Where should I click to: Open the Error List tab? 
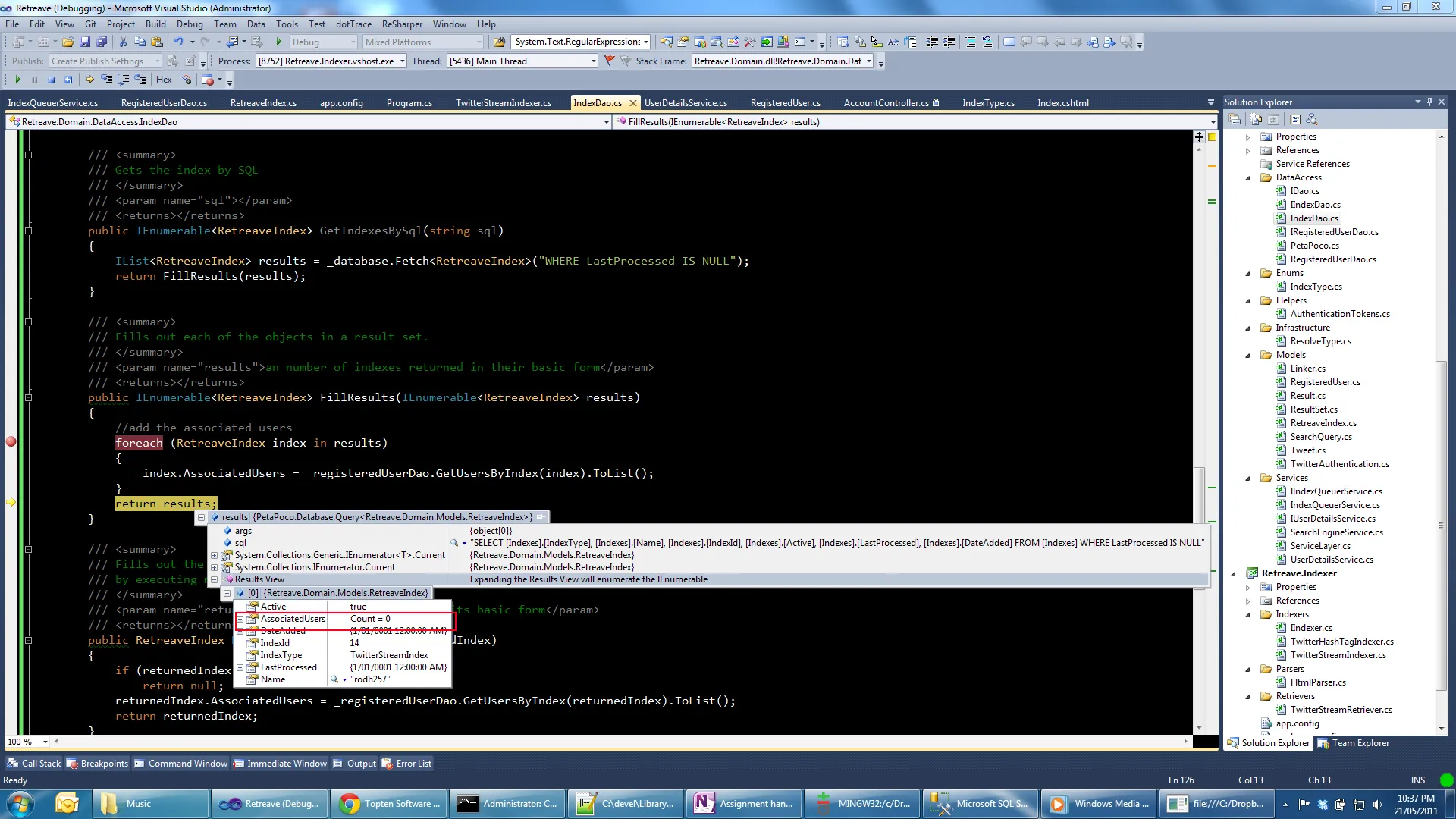(x=406, y=764)
